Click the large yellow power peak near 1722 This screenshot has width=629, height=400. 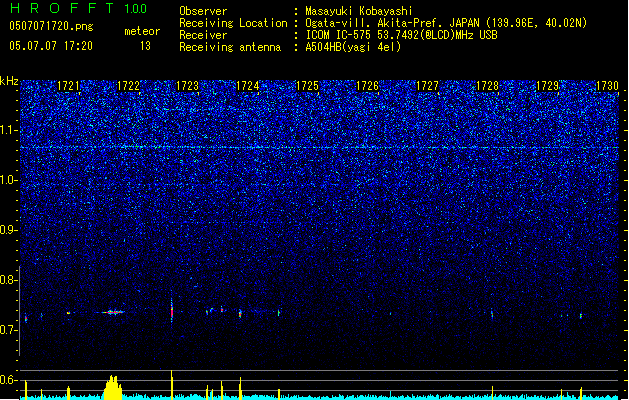113,387
